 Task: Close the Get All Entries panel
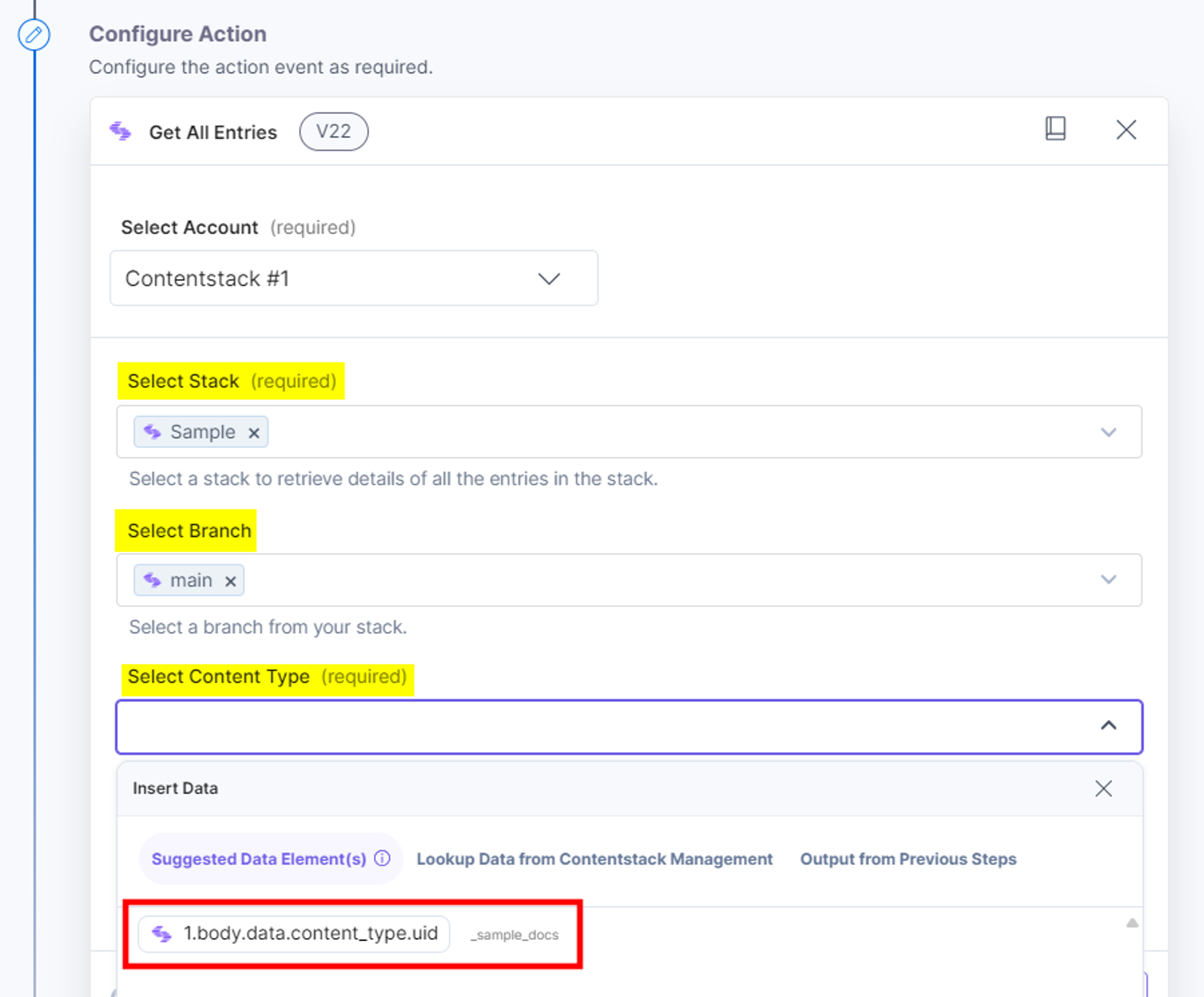tap(1126, 130)
